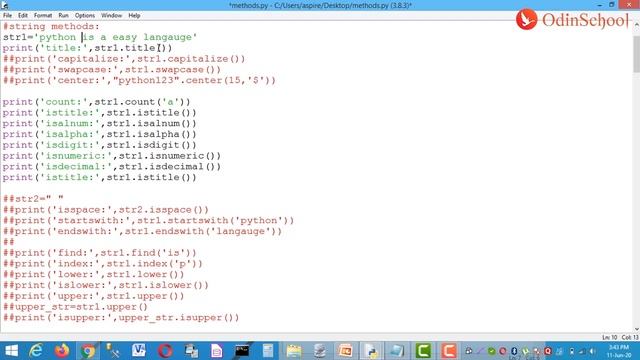The height and width of the screenshot is (360, 640).
Task: Click the commented upper_str=str1.upper() line
Action: click(x=76, y=307)
